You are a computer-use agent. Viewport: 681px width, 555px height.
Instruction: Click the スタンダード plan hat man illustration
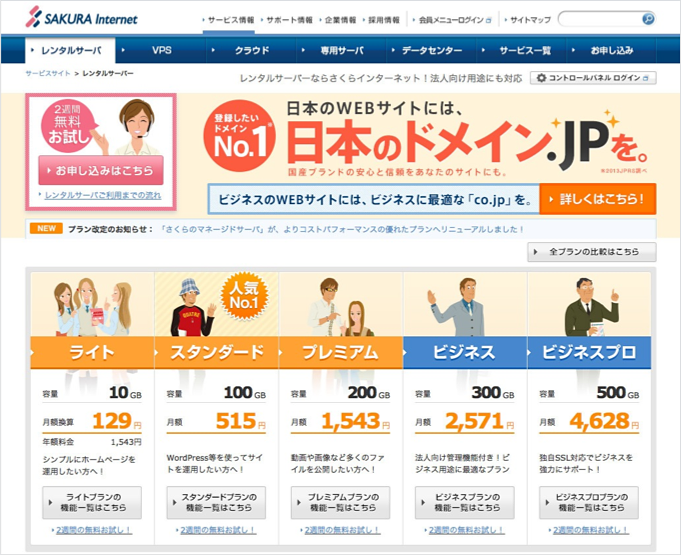[193, 307]
